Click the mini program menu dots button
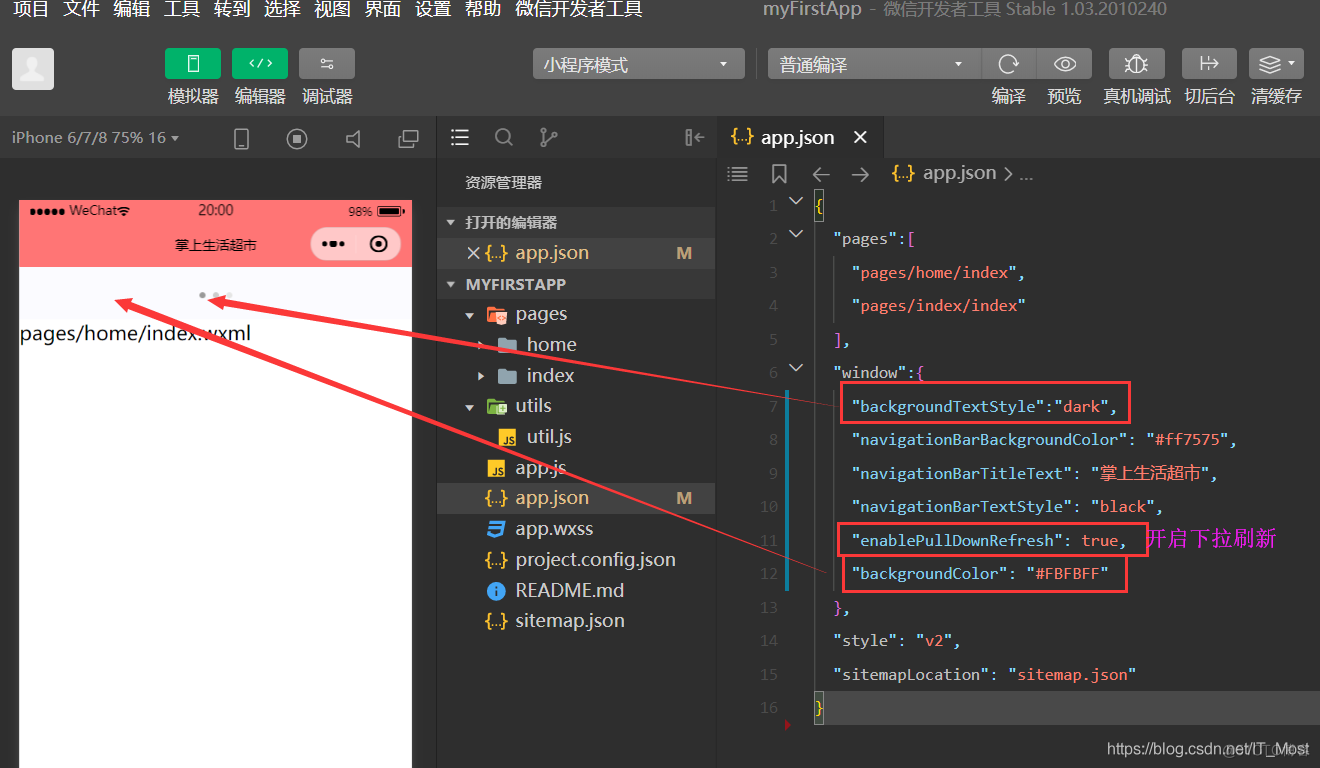Image resolution: width=1320 pixels, height=768 pixels. 333,244
